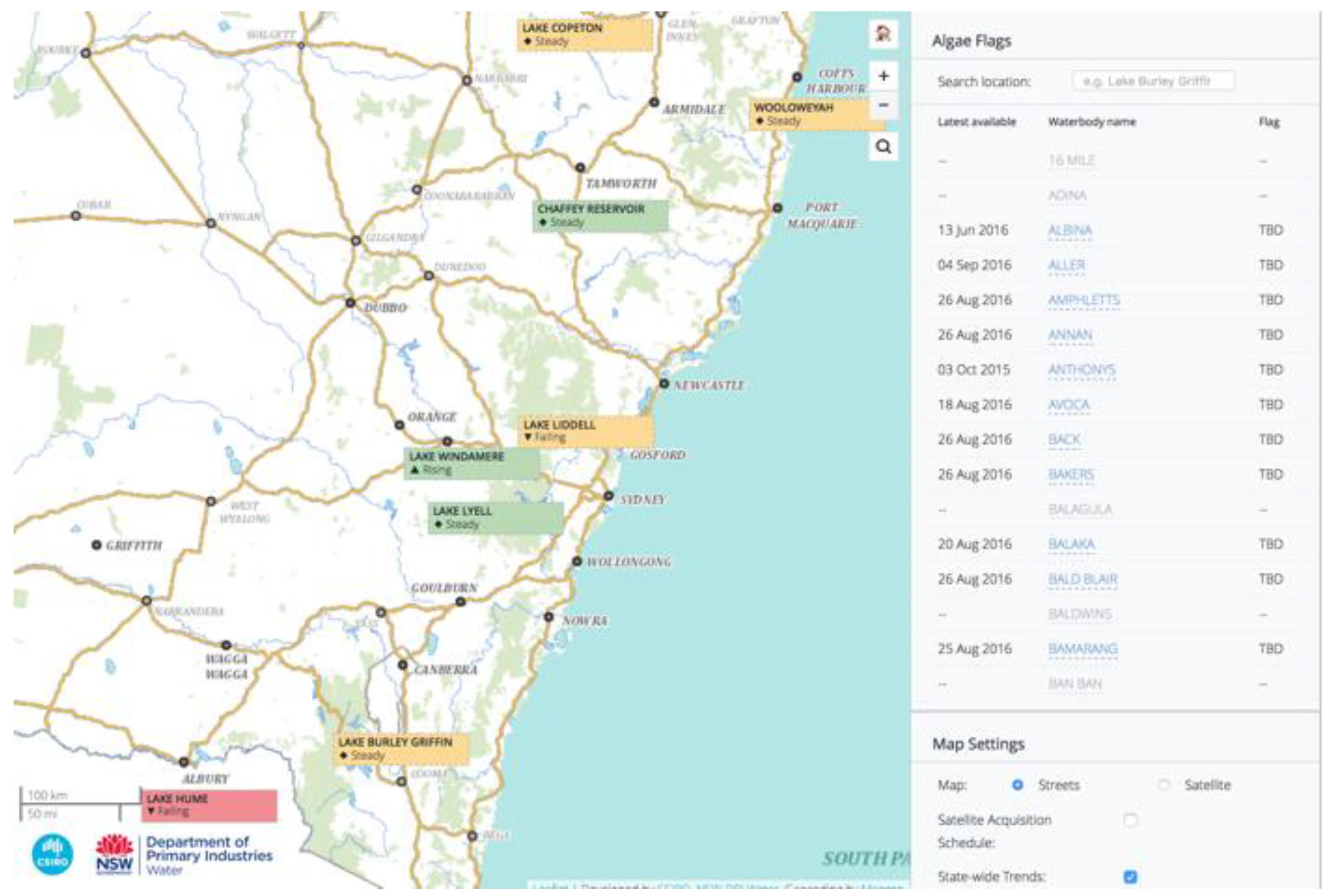The width and height of the screenshot is (1330, 896).
Task: Click the Lake Burley Griffin steady label
Action: point(401,749)
